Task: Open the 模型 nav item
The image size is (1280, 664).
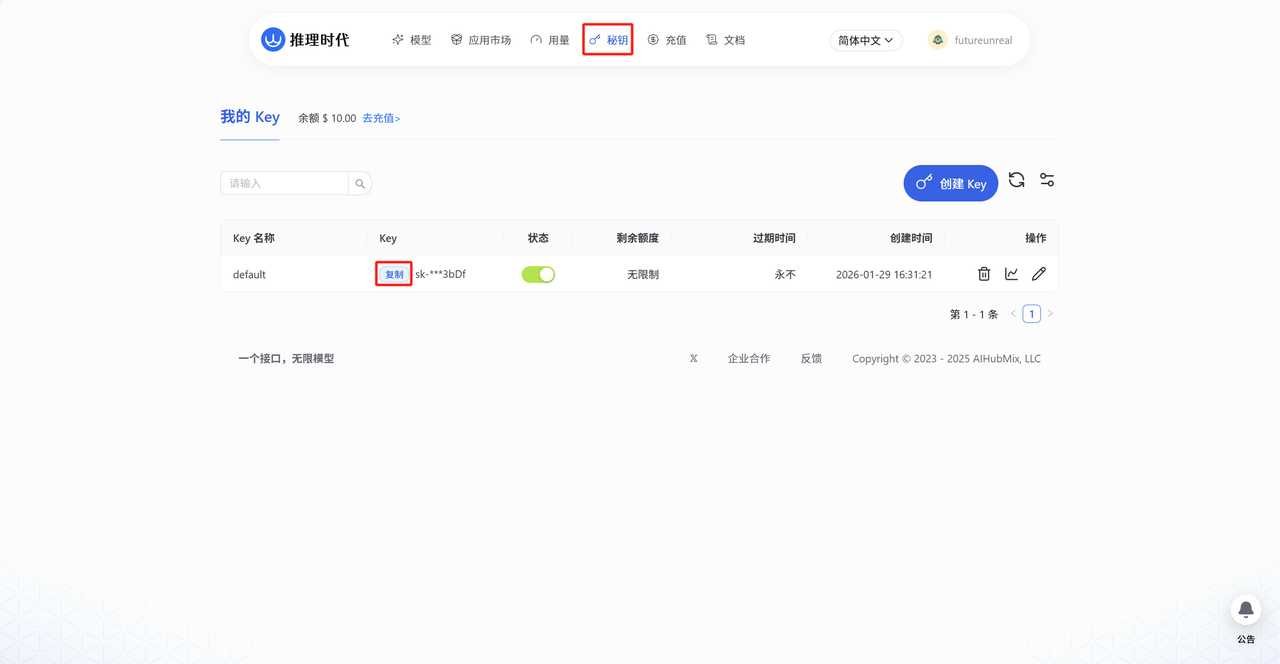Action: pyautogui.click(x=412, y=40)
